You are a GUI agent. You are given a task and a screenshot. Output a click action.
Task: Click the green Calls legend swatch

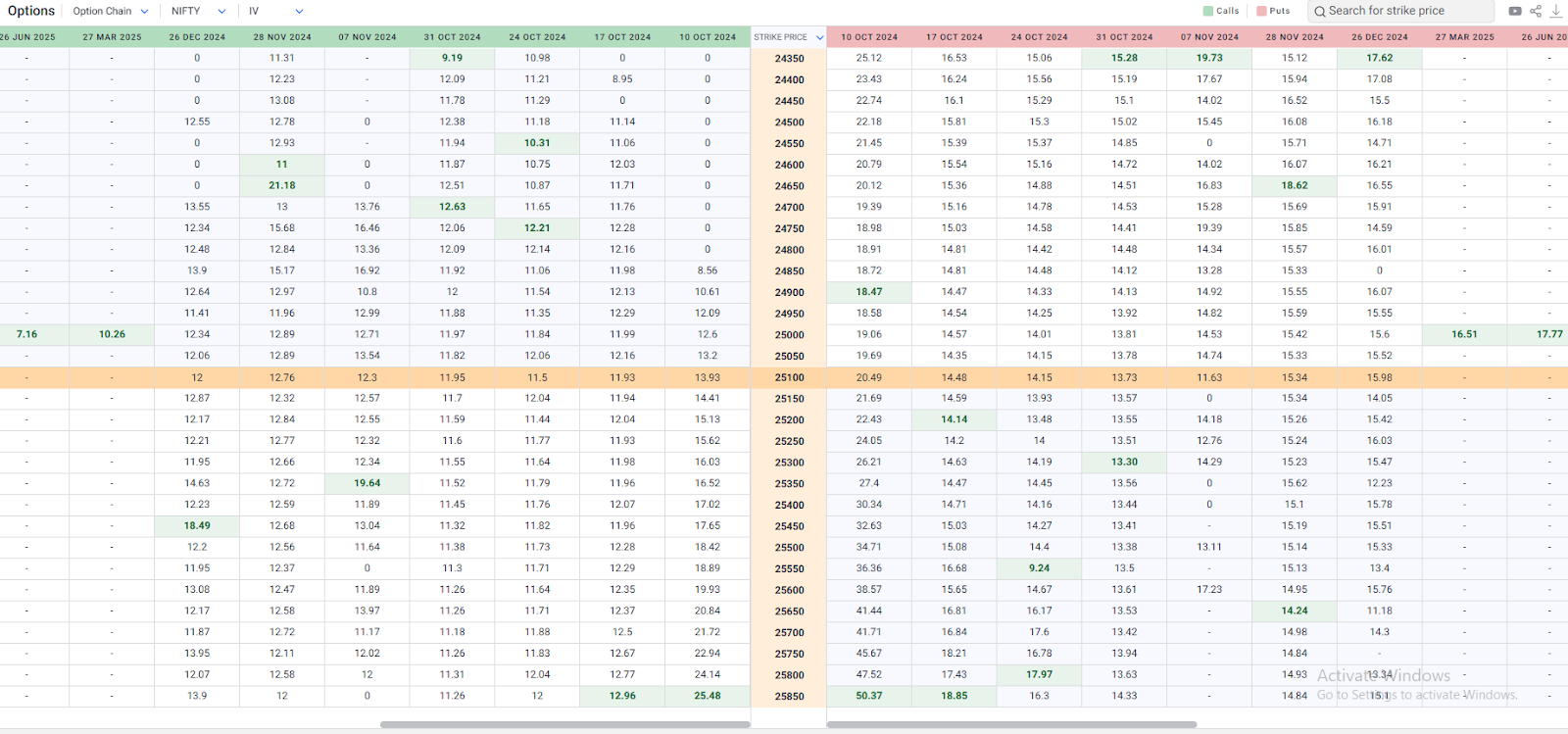[x=1207, y=11]
